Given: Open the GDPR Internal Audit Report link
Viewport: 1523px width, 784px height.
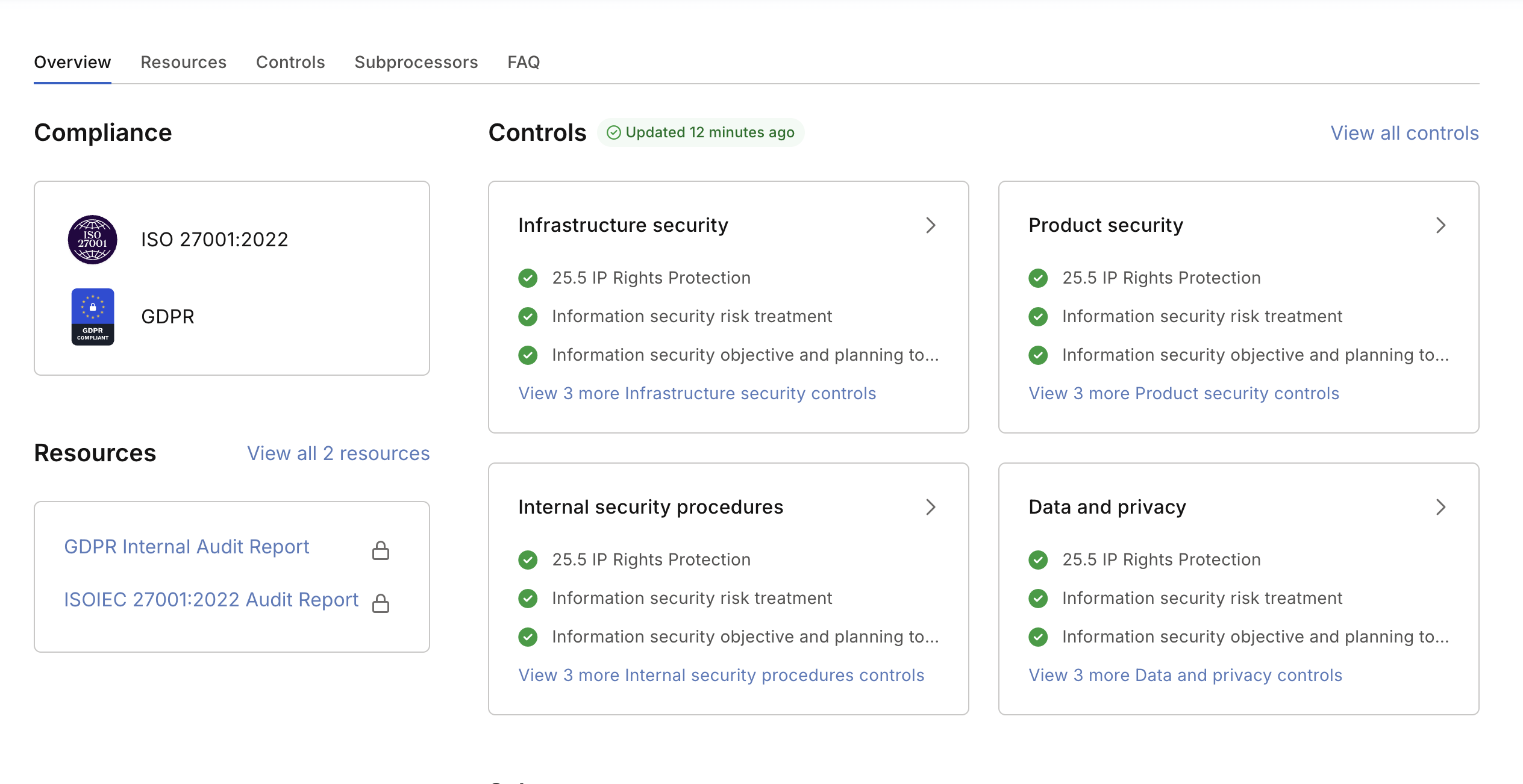Looking at the screenshot, I should pos(187,547).
